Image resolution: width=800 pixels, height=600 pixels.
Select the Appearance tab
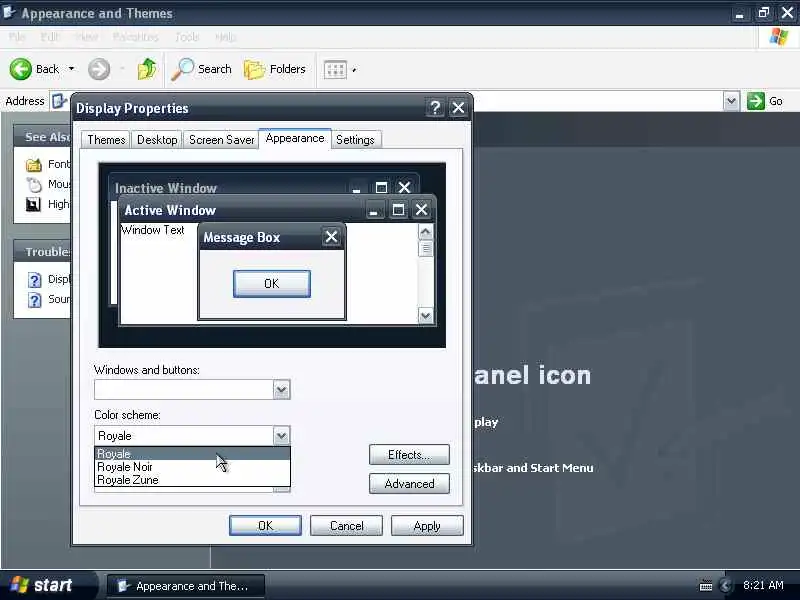click(295, 138)
